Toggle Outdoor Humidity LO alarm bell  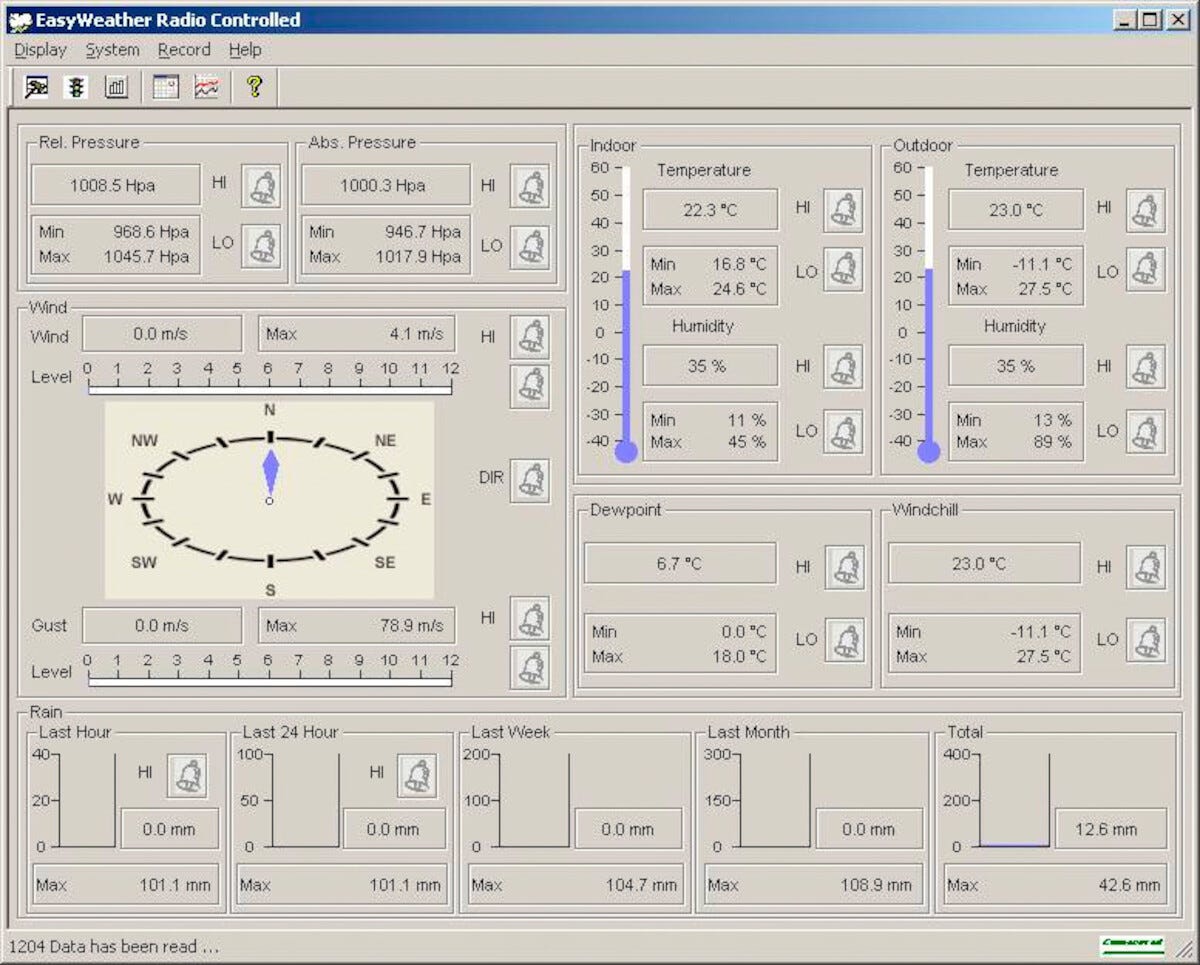pyautogui.click(x=1146, y=431)
